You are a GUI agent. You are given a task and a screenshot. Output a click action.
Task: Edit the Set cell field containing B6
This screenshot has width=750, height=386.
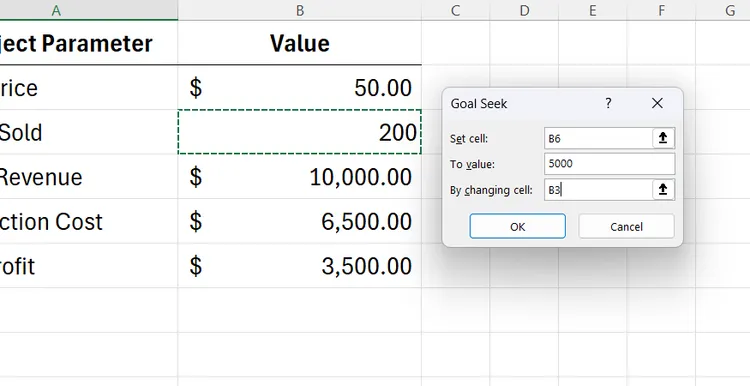pos(598,138)
